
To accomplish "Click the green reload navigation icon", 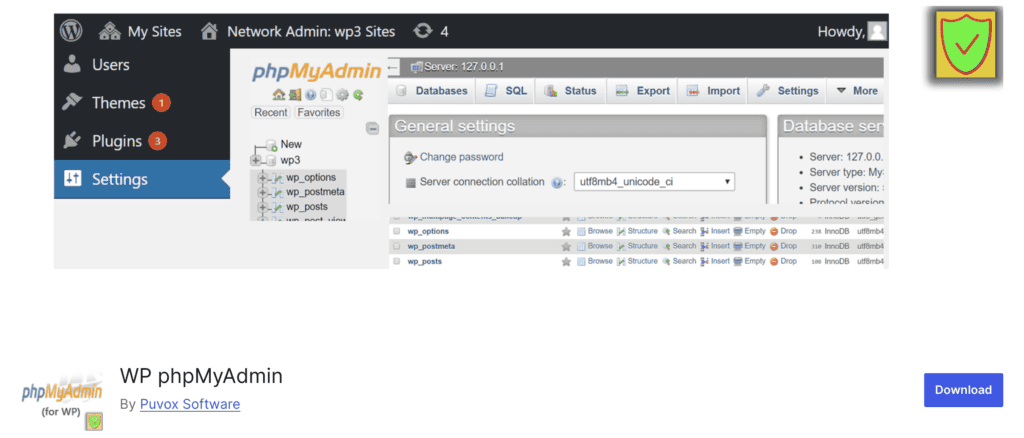I will pos(358,95).
